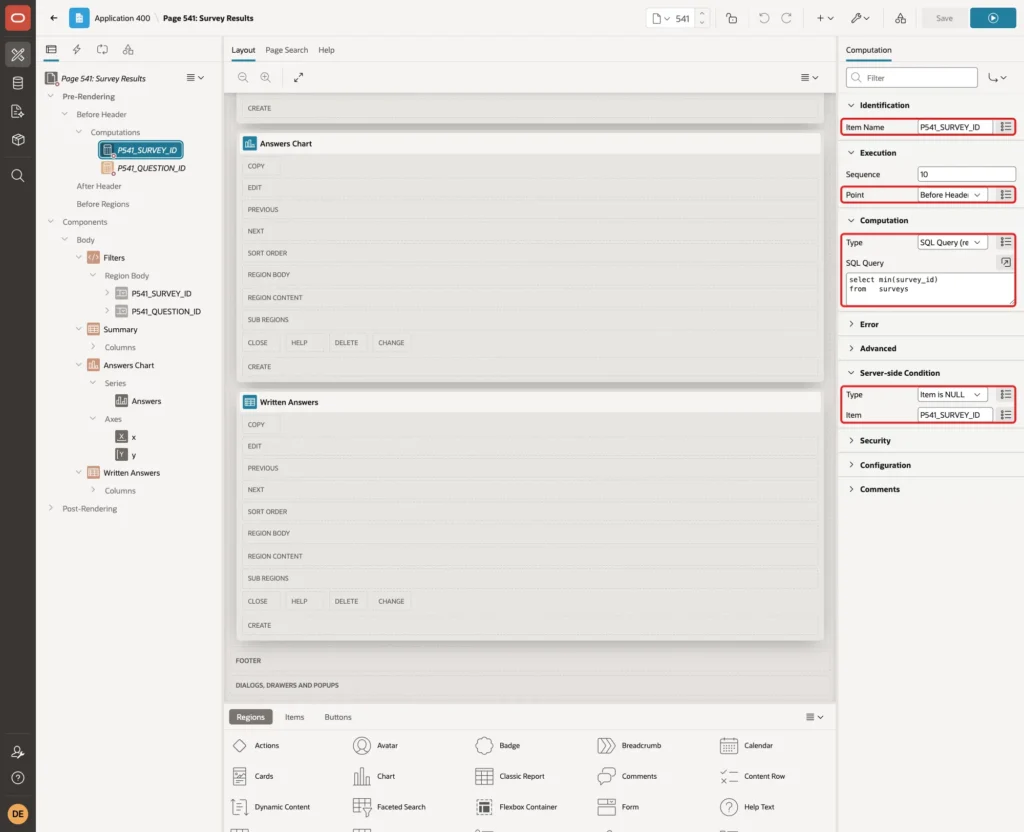Click the Application 400 breadcrumb link
This screenshot has width=1024, height=832.
click(122, 18)
